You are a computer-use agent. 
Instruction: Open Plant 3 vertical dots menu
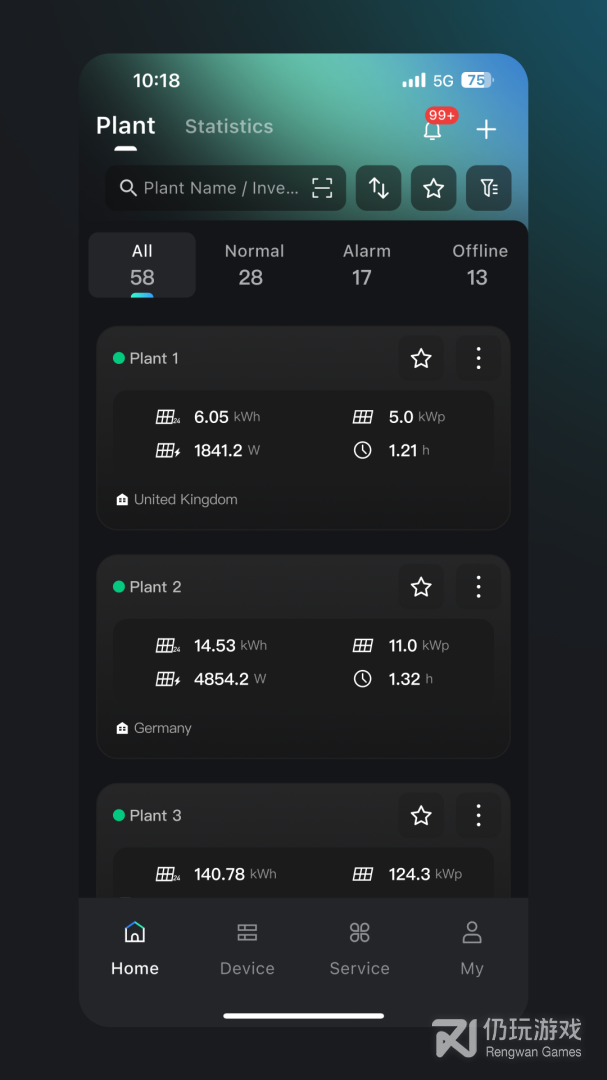tap(478, 816)
